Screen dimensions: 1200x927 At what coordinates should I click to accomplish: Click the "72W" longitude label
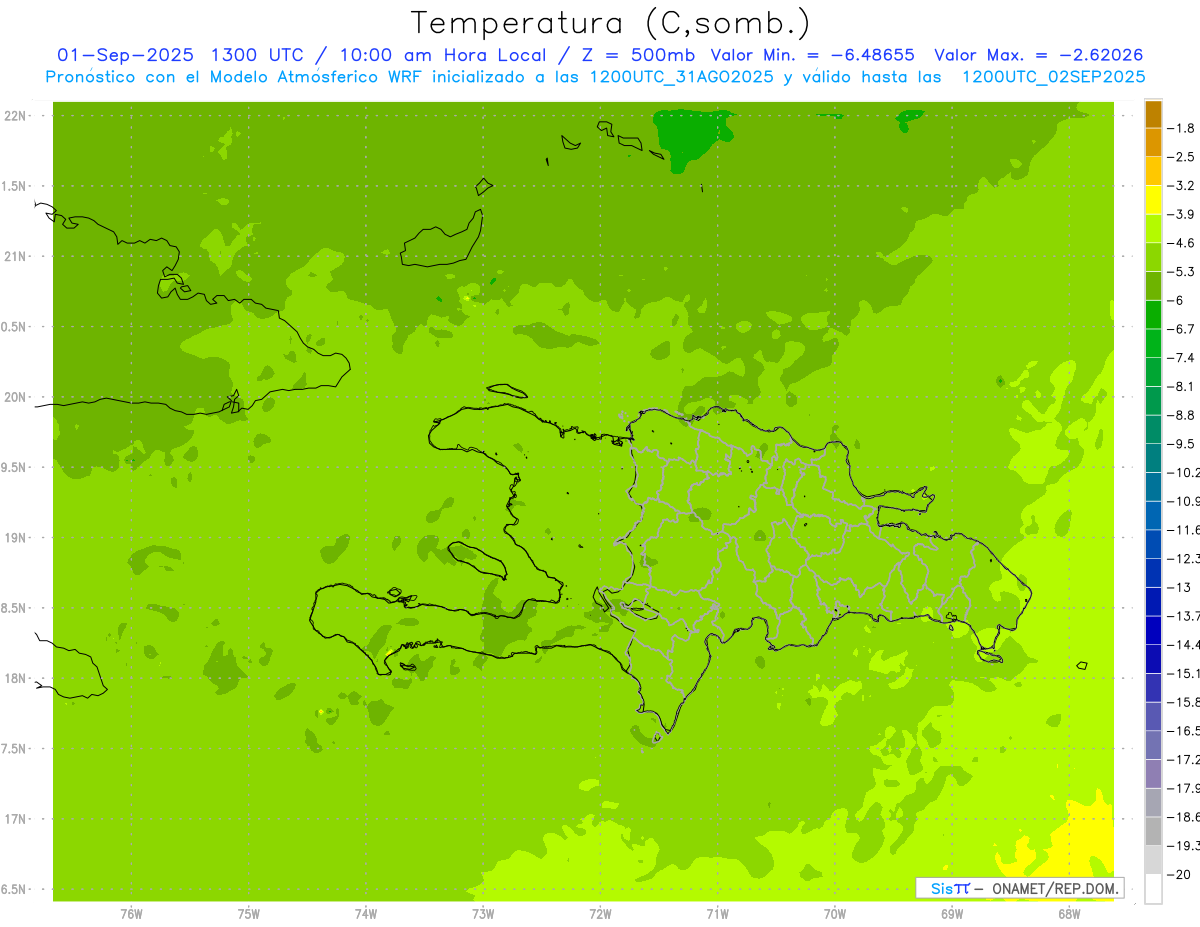(600, 914)
